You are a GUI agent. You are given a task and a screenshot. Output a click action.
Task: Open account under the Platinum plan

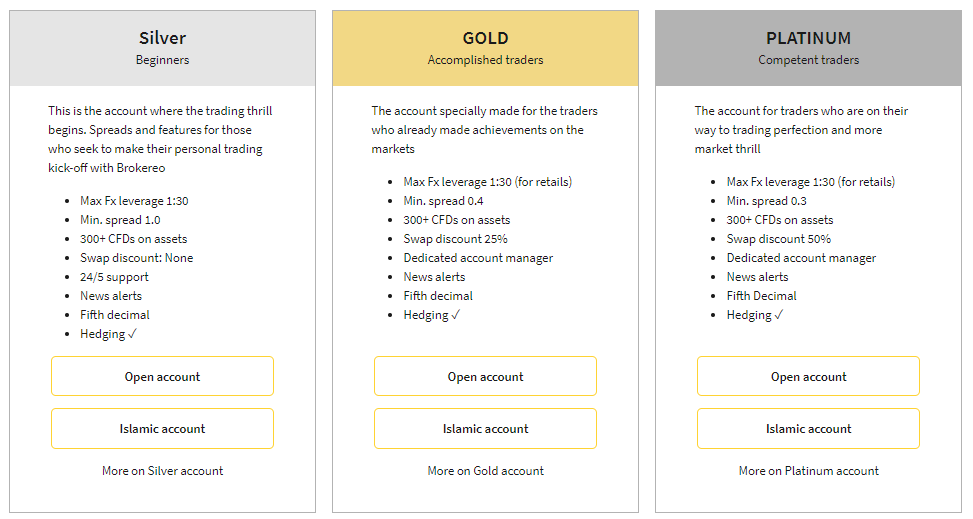click(x=808, y=377)
